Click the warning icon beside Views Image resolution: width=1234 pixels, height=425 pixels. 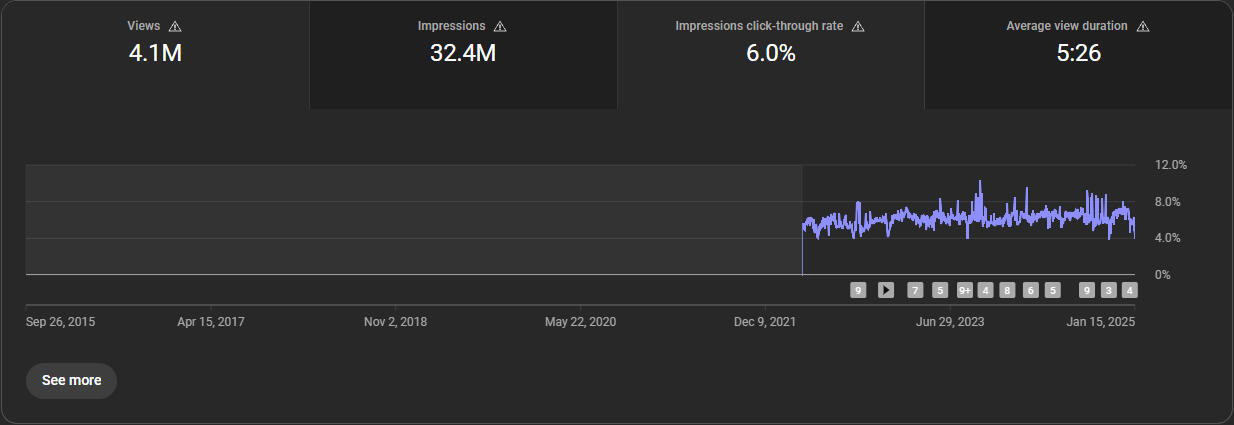click(x=176, y=26)
